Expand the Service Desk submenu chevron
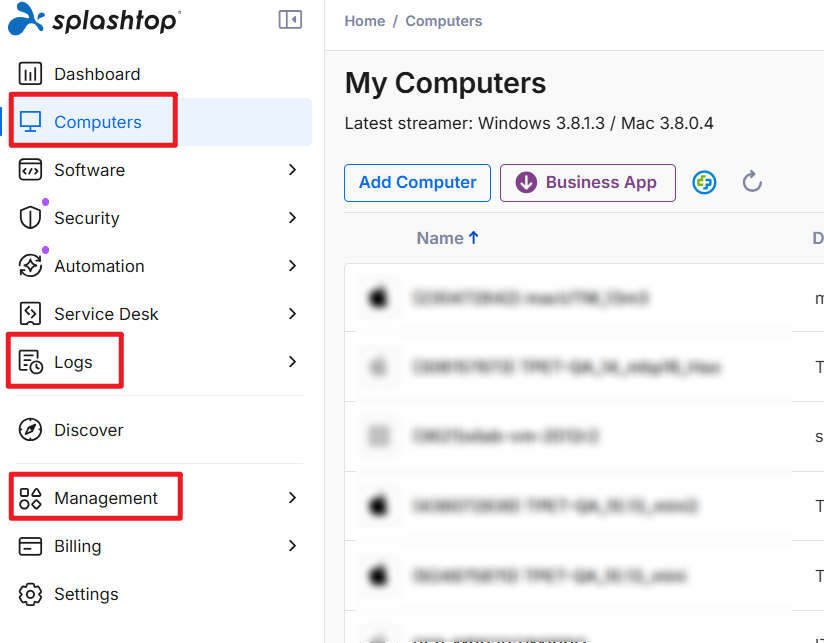The image size is (824, 643). [293, 314]
